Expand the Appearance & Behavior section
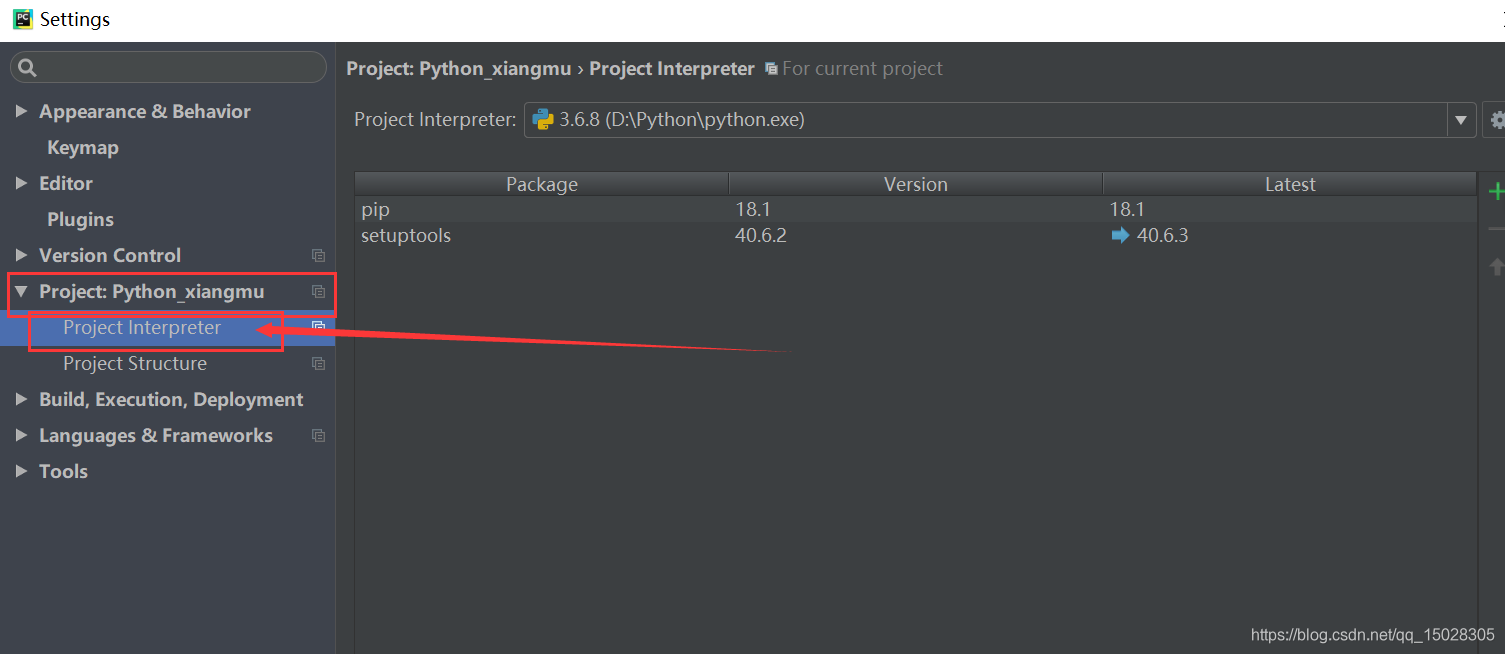Image resolution: width=1505 pixels, height=654 pixels. click(21, 111)
